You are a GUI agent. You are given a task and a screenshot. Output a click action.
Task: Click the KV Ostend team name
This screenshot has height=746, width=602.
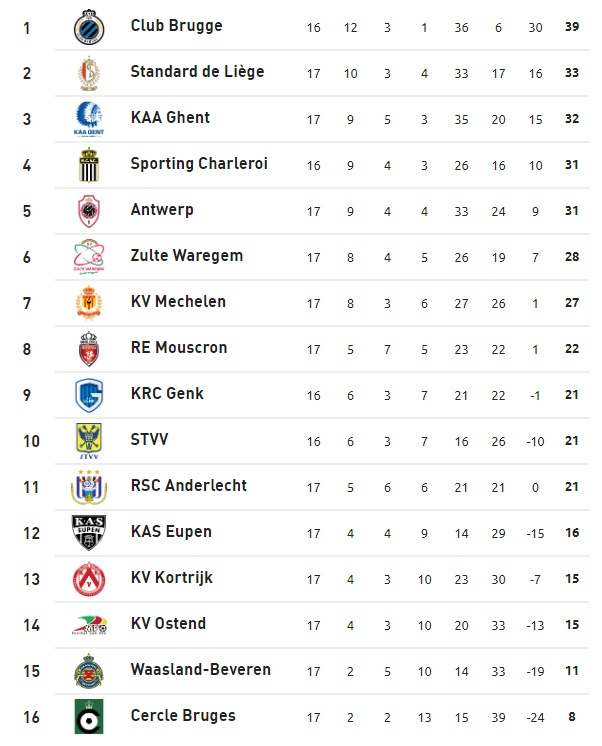point(168,624)
